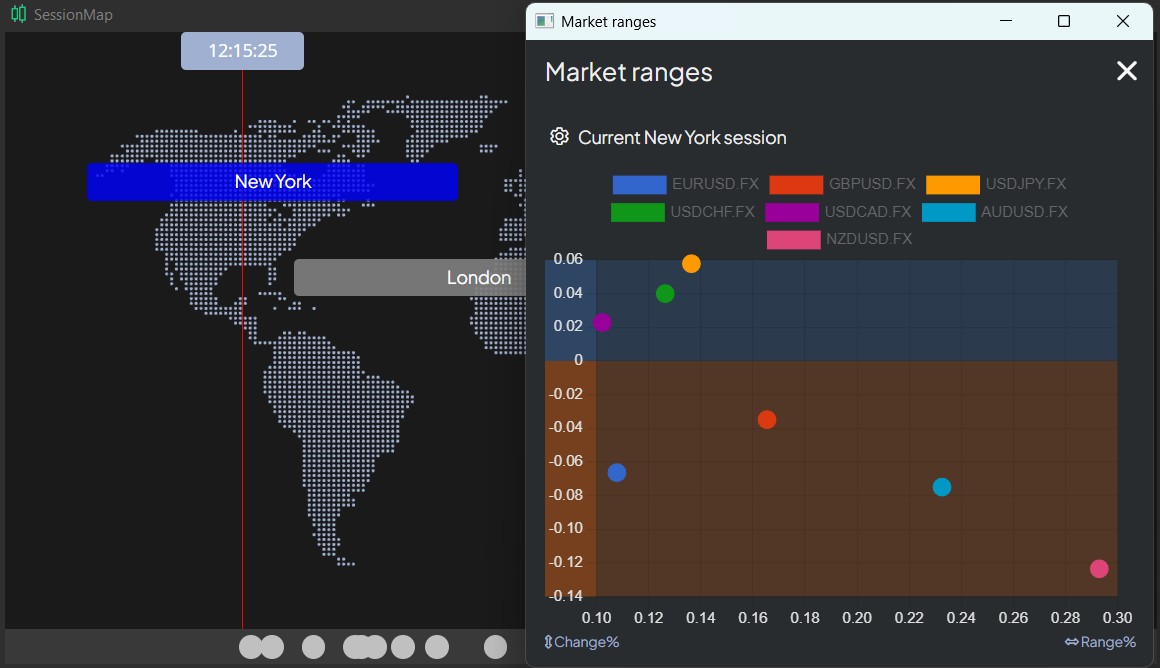Click the USDJPY.FX legend label
Screen dimensions: 1160x668
[1026, 184]
